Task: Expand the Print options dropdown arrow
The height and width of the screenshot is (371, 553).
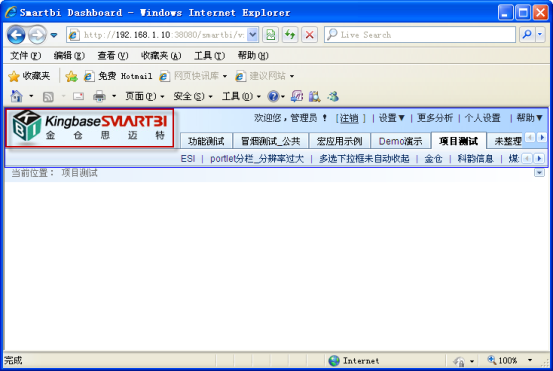Action: tap(114, 96)
